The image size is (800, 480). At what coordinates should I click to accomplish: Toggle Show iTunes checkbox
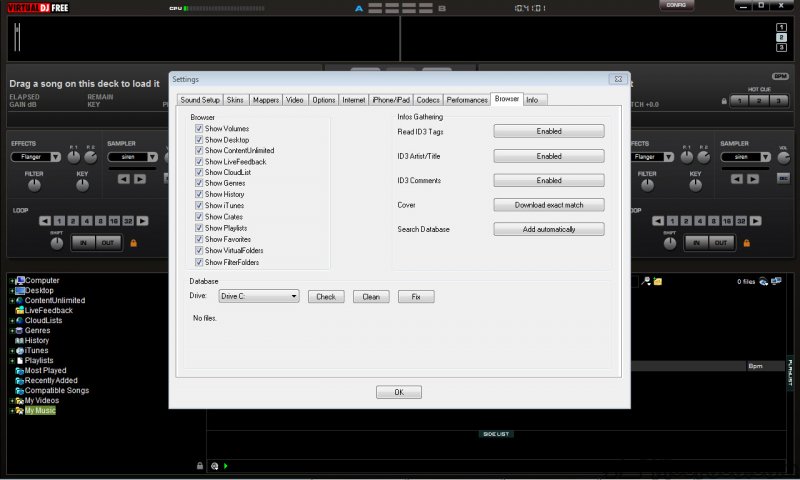(x=199, y=206)
